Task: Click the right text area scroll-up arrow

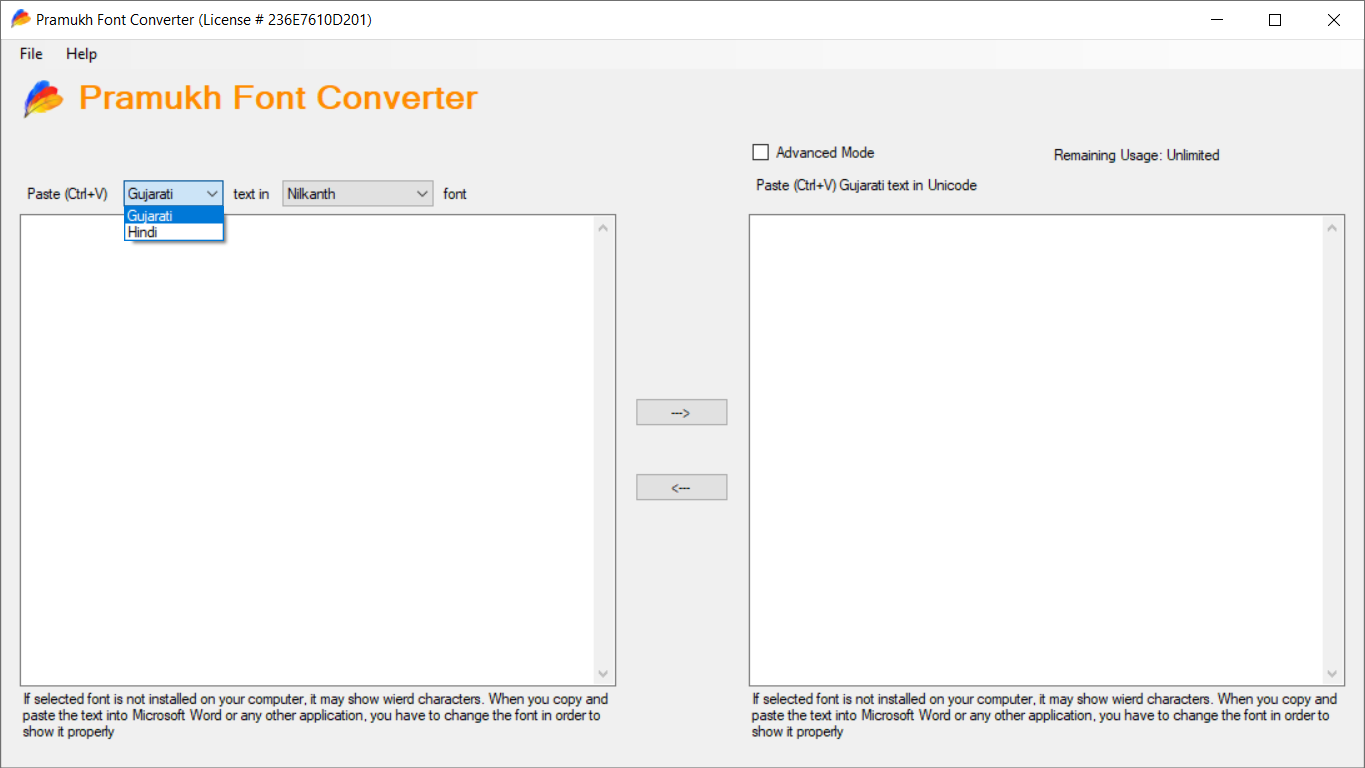Action: click(1331, 227)
